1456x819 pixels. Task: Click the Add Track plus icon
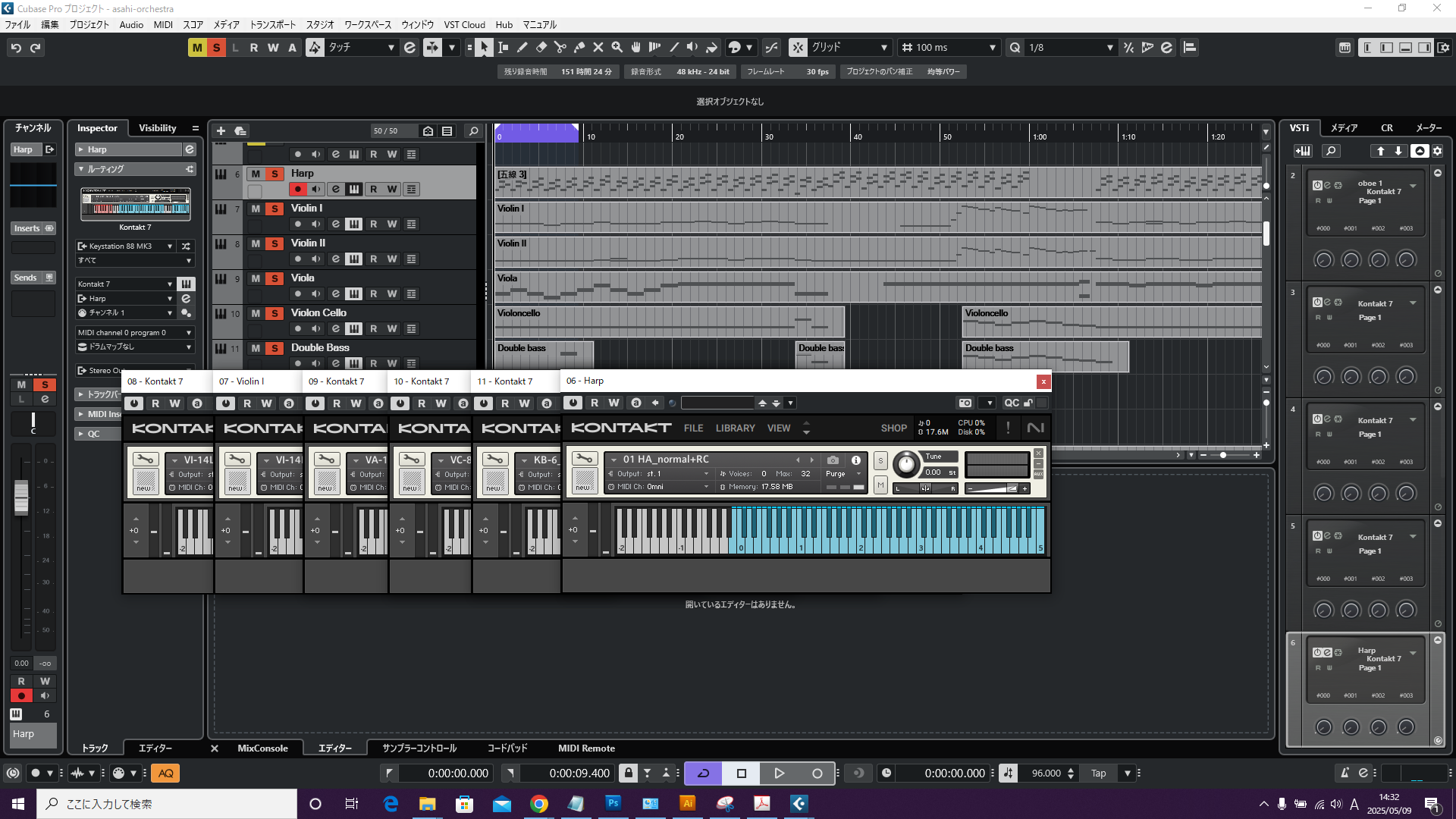(x=221, y=131)
